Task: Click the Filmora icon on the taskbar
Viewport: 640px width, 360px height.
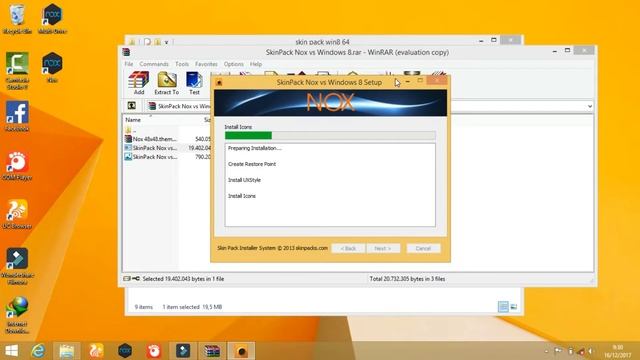Action: (x=183, y=351)
